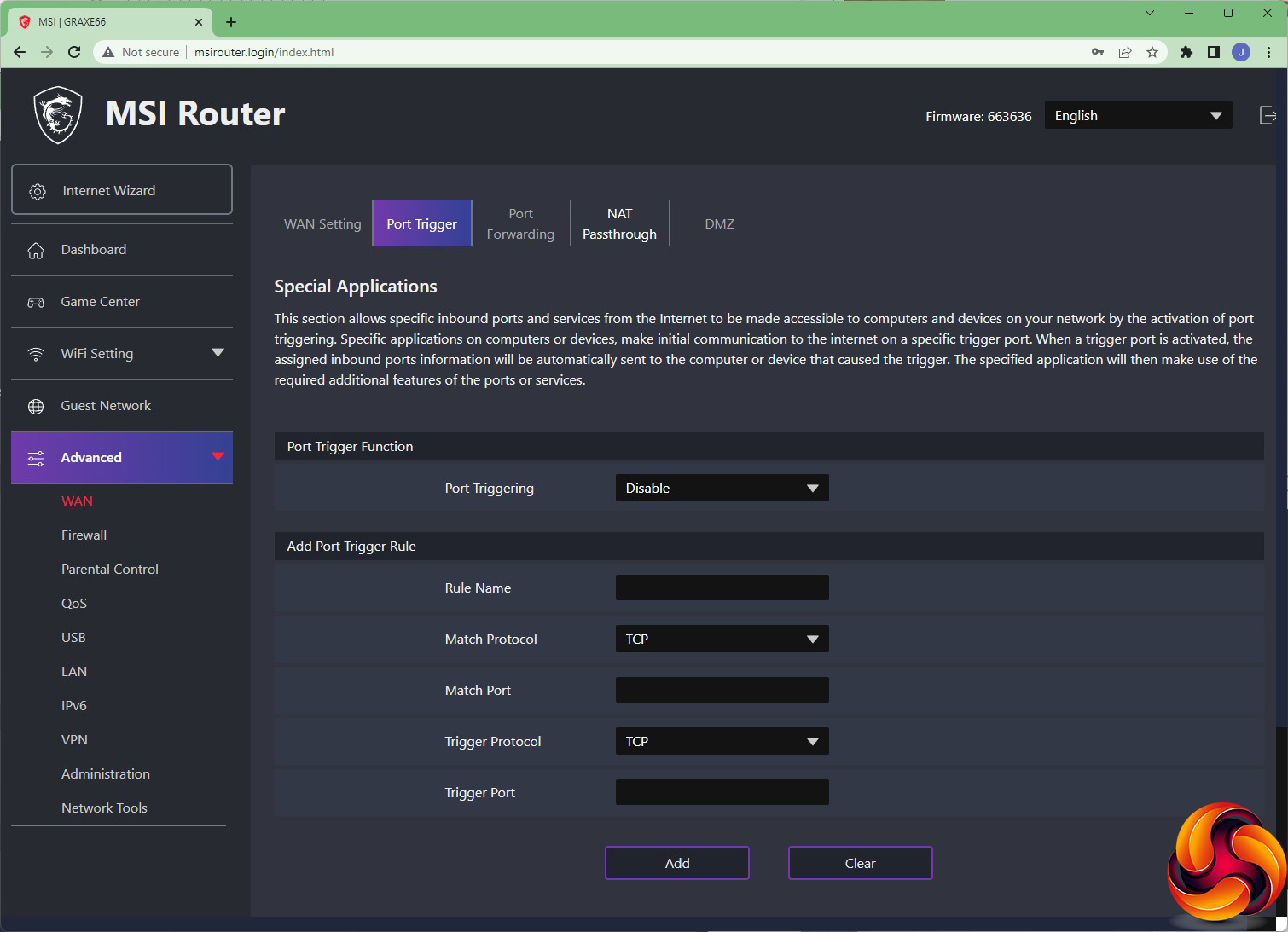Switch to the Port Forwarding tab
Screen dimensions: 1288x932
[520, 224]
